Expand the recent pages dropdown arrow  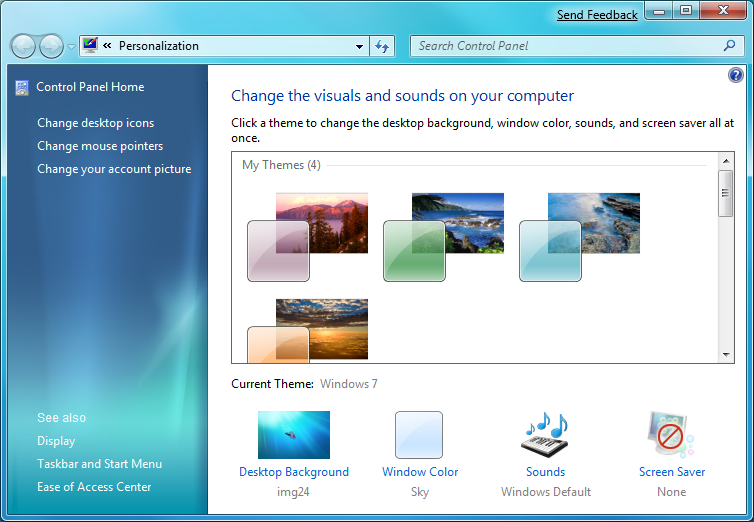click(x=71, y=47)
